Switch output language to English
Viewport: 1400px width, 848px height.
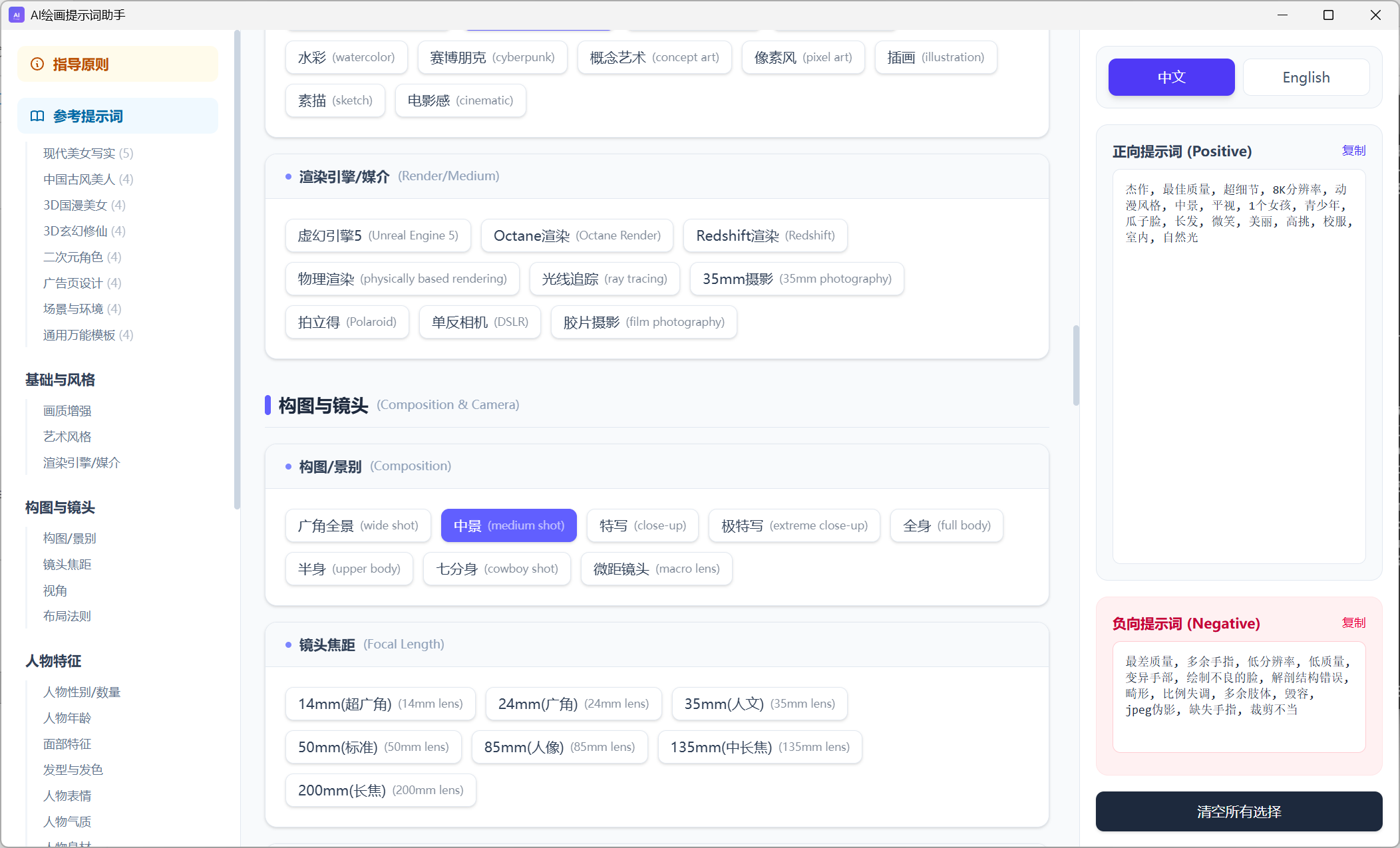1306,77
